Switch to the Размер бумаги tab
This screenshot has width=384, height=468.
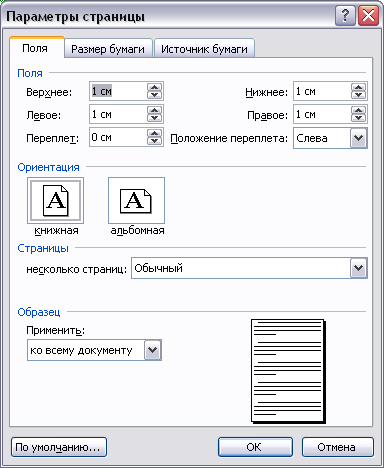(108, 49)
